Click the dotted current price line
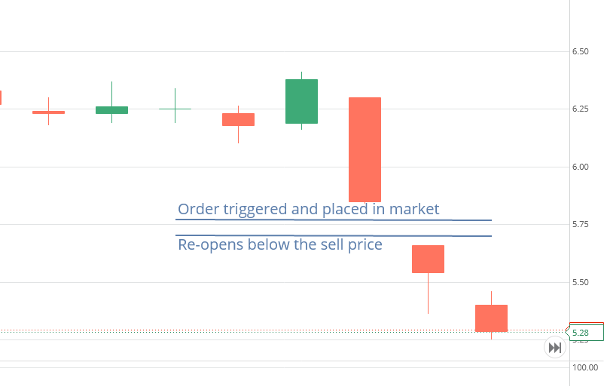This screenshot has width=604, height=386. (283, 331)
